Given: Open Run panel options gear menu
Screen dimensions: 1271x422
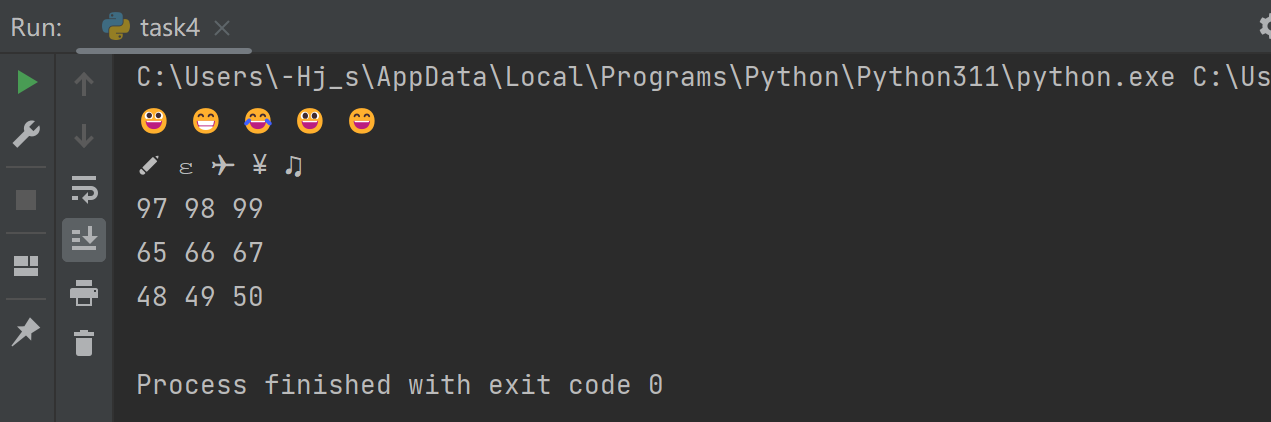Looking at the screenshot, I should pyautogui.click(x=1264, y=27).
